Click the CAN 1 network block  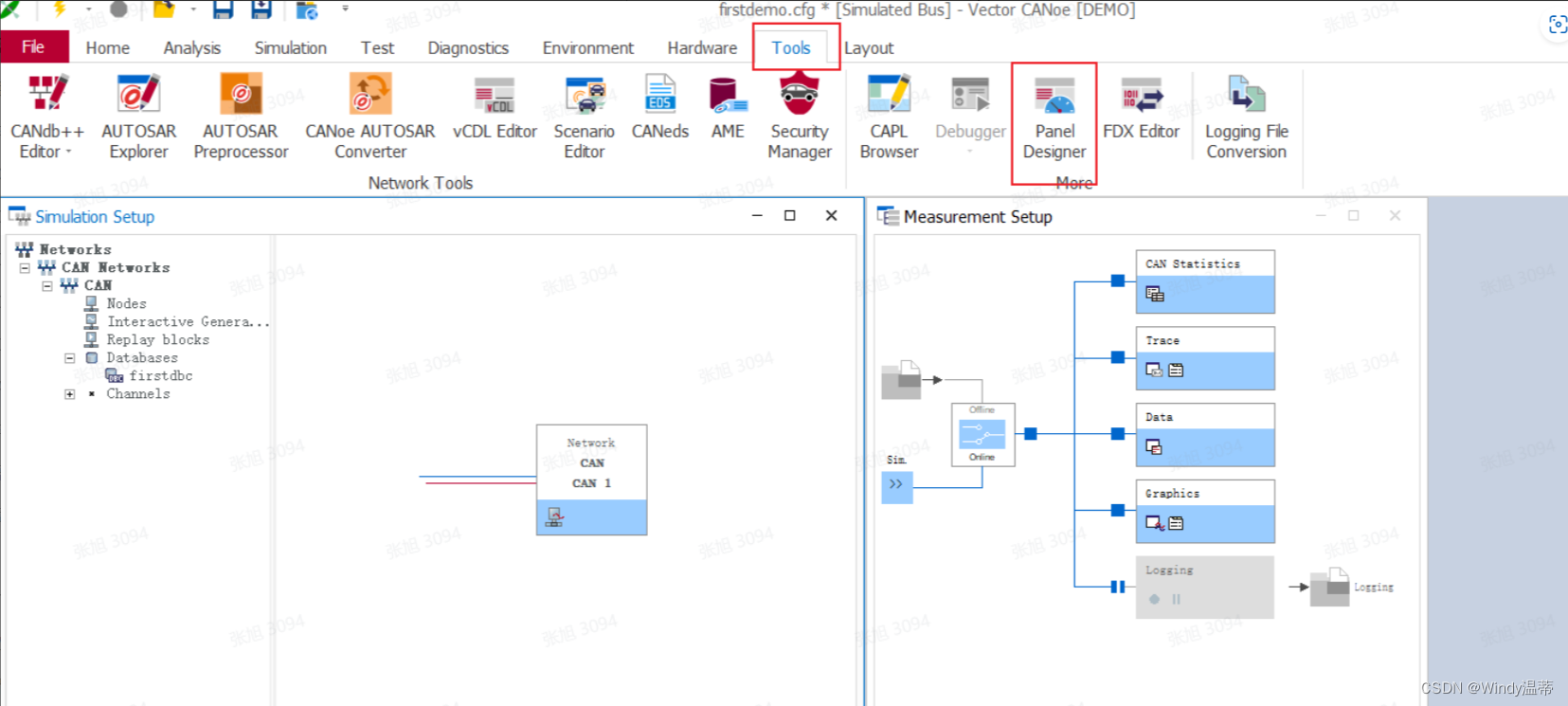click(x=592, y=480)
